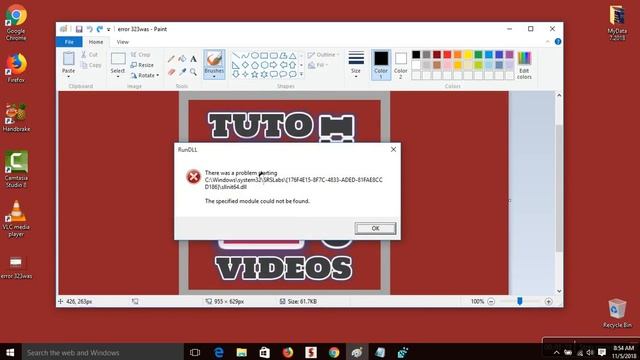Select the Oval shape

tap(255, 56)
